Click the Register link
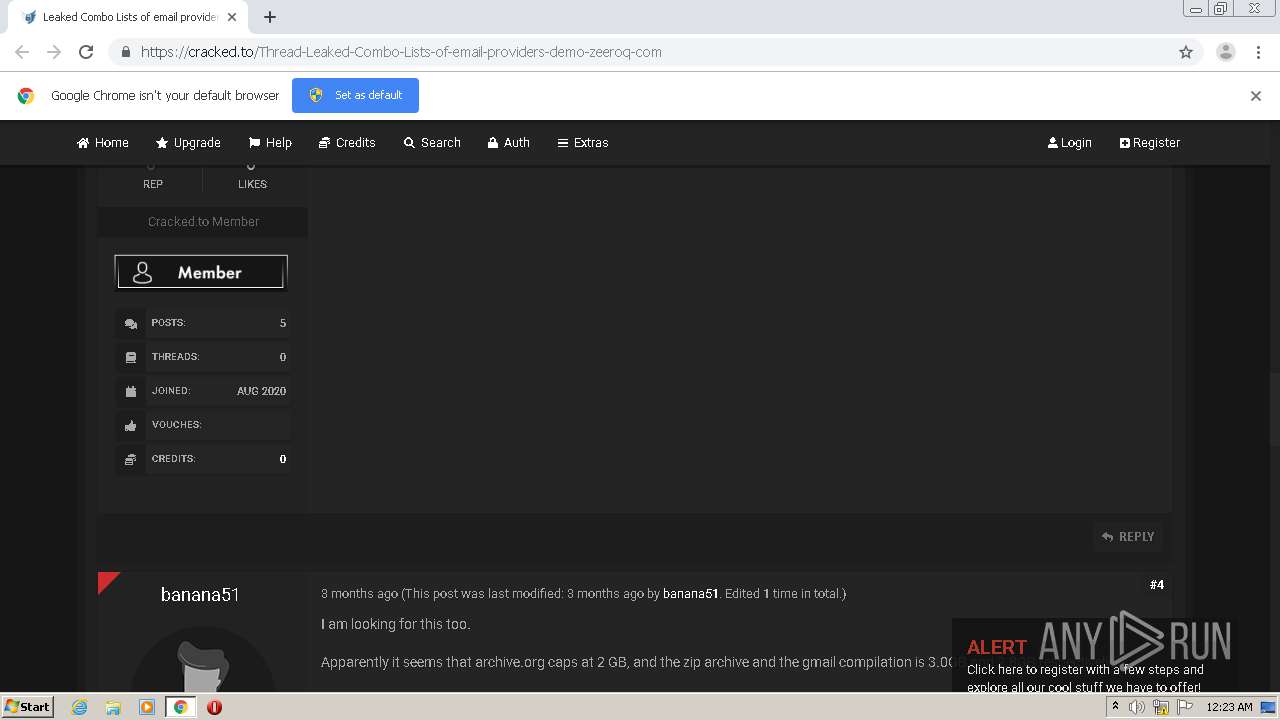1280x720 pixels. (1150, 143)
